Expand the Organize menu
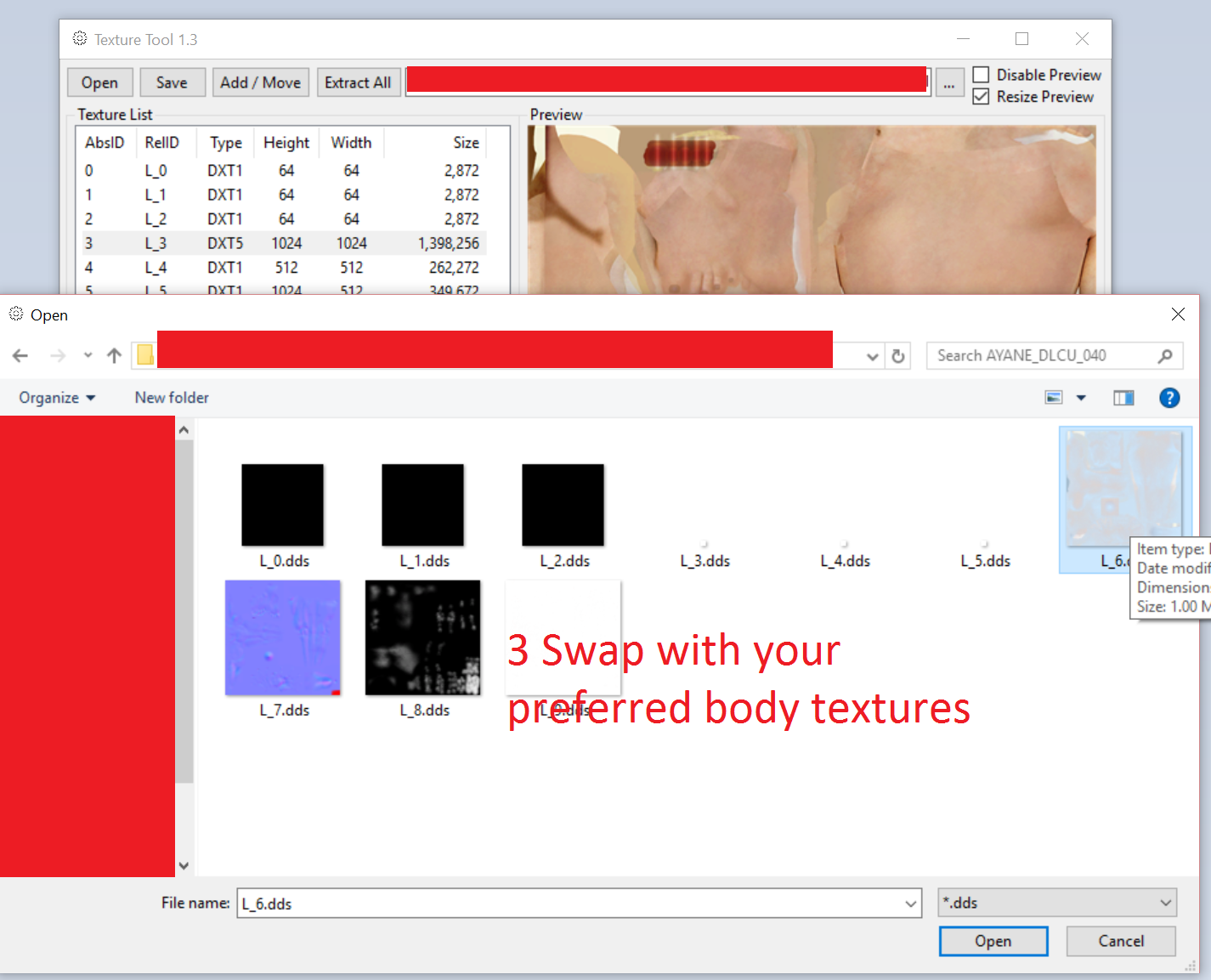The image size is (1211, 980). [57, 398]
